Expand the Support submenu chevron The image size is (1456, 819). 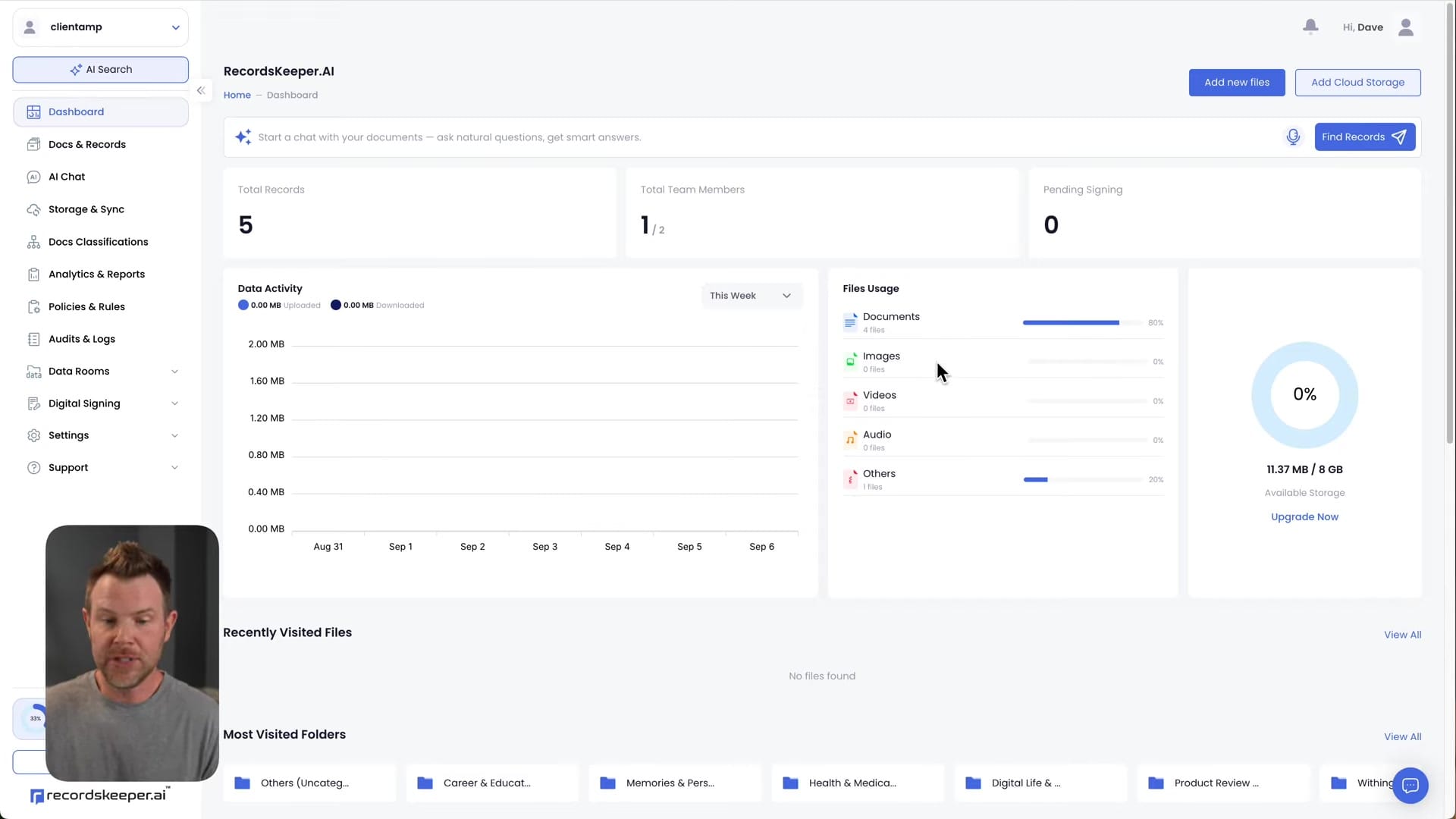click(x=174, y=468)
